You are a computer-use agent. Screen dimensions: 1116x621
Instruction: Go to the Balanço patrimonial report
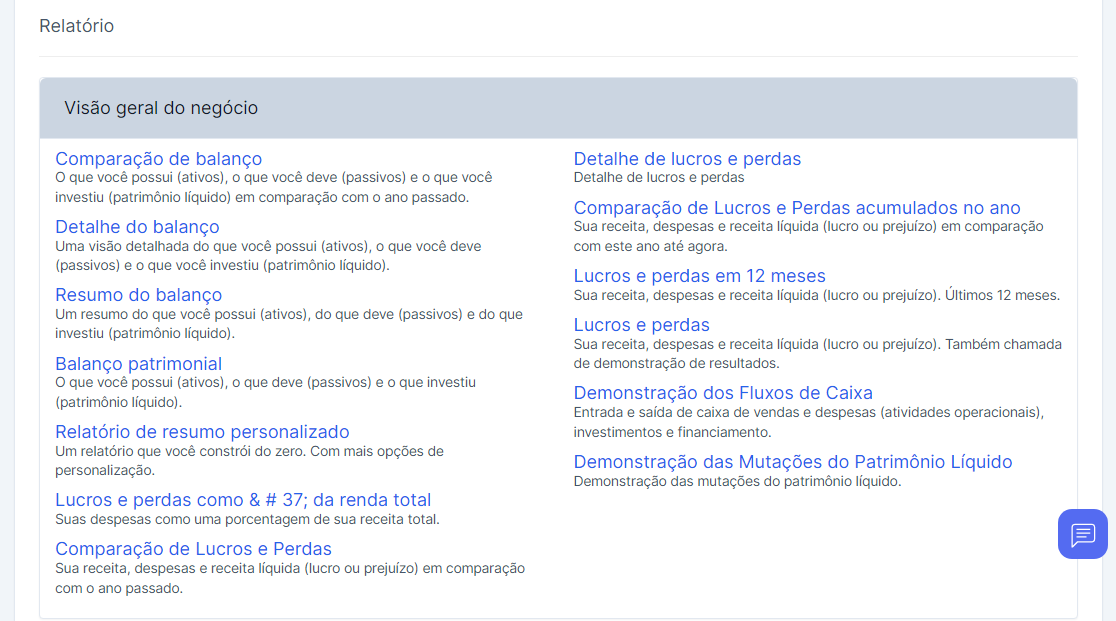point(138,364)
